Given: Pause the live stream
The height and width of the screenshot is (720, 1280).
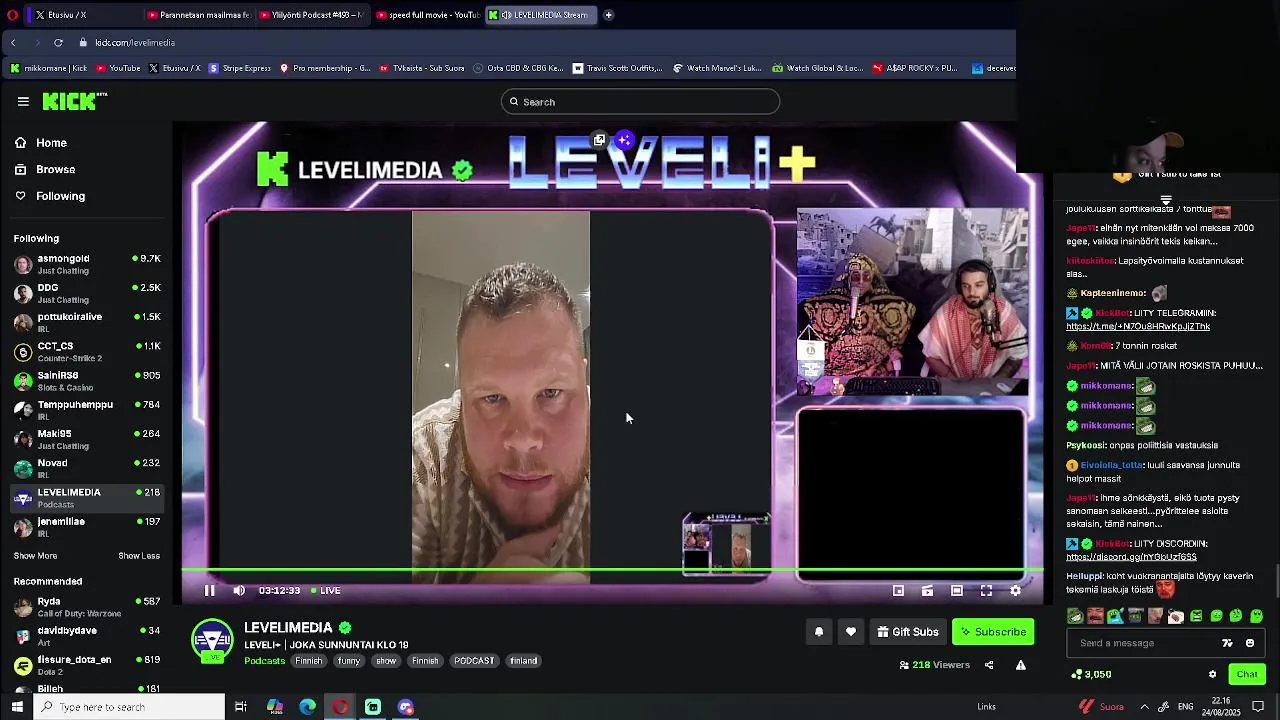Looking at the screenshot, I should pyautogui.click(x=210, y=590).
